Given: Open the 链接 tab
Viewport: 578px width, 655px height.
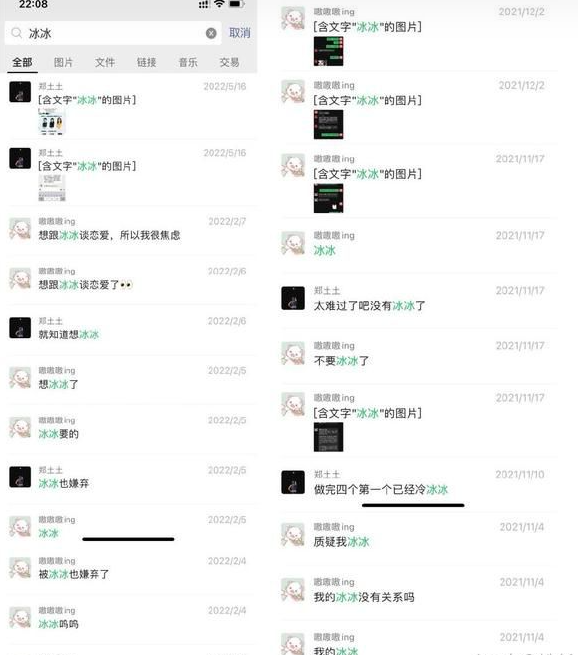Looking at the screenshot, I should (x=147, y=63).
